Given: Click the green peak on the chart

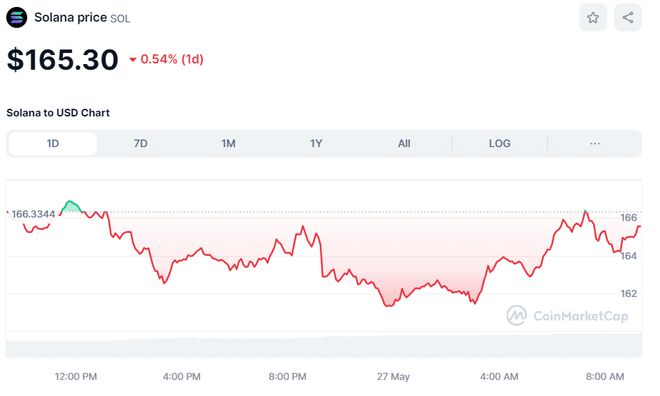Looking at the screenshot, I should (71, 206).
